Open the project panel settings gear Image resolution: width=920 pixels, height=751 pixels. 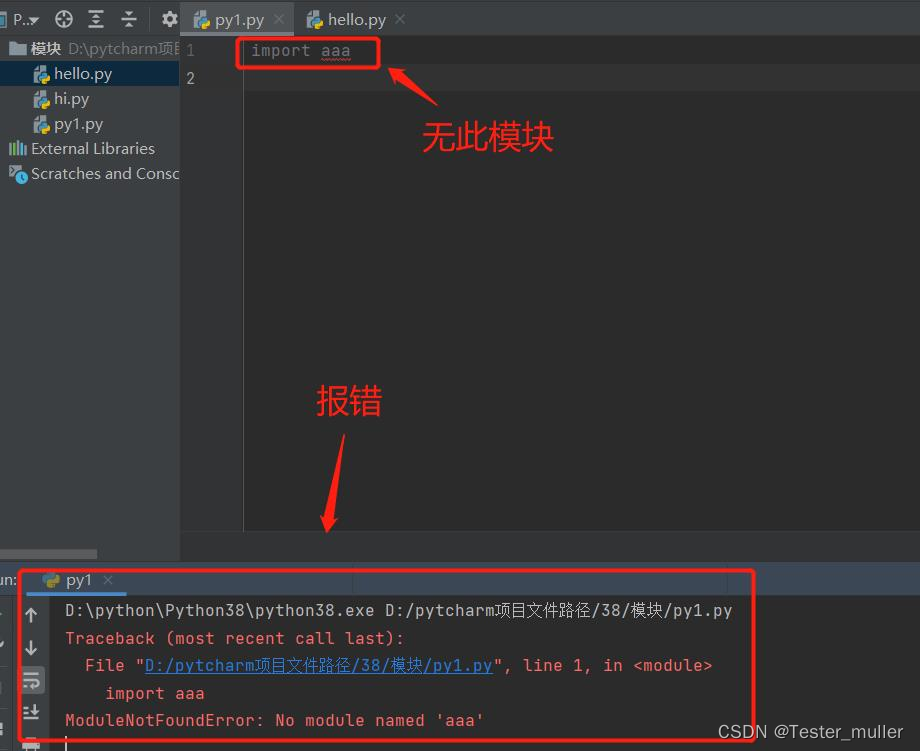pos(168,19)
